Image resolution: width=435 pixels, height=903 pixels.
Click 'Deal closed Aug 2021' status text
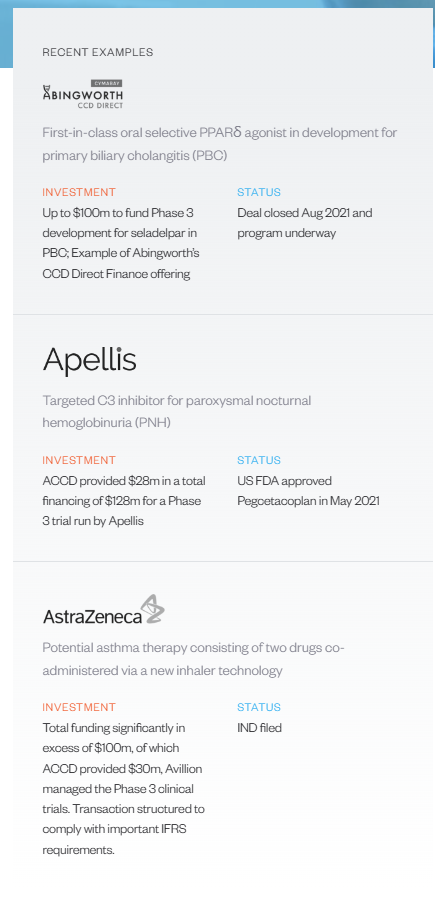pos(305,223)
